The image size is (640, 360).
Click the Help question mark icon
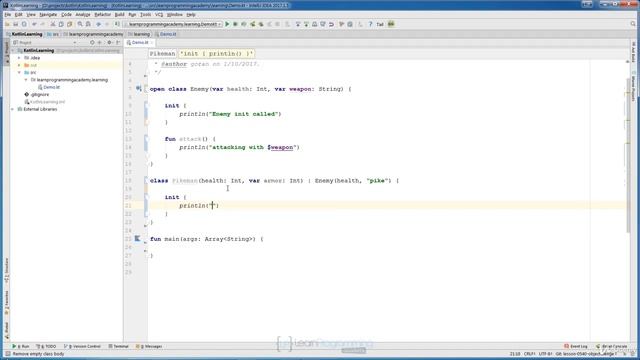coord(370,24)
